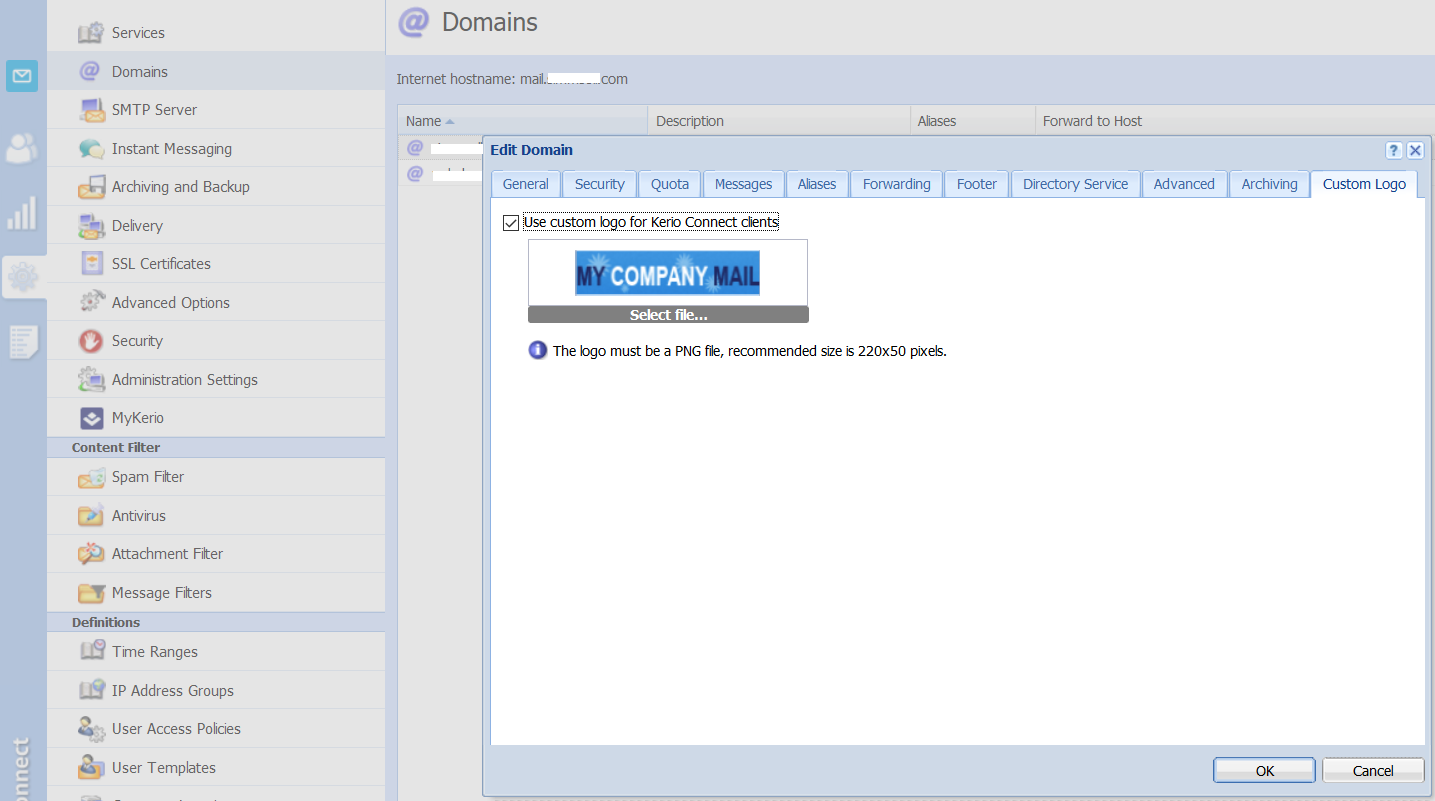
Task: Go to Status bar-chart icon in left rail
Action: (22, 212)
